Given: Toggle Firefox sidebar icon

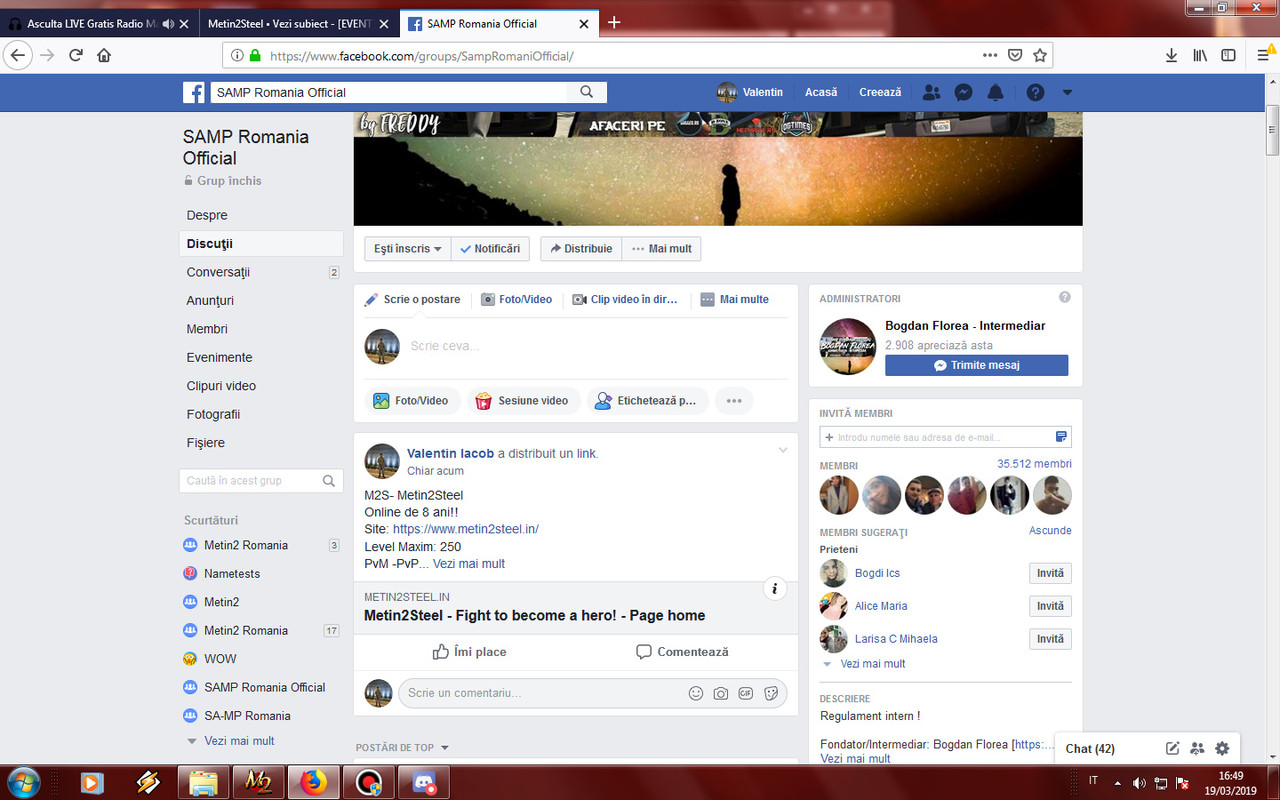Looking at the screenshot, I should click(x=1228, y=56).
